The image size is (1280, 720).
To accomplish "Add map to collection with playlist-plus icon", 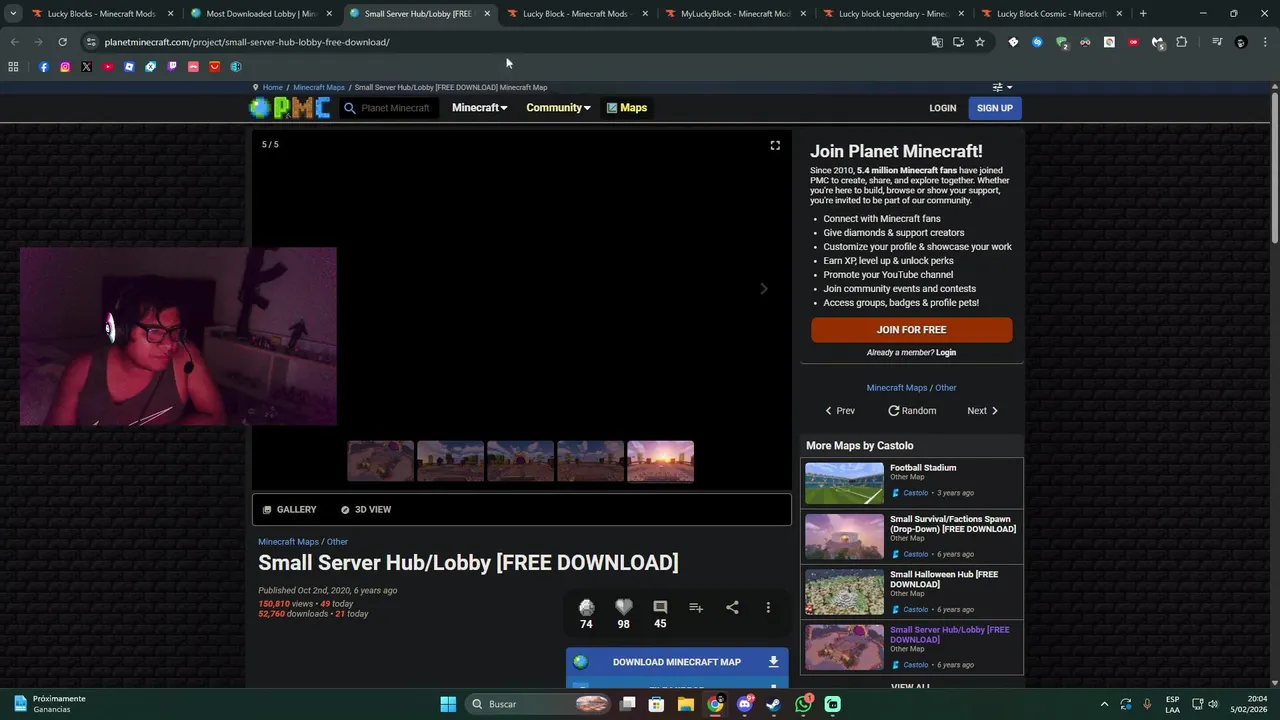I will click(696, 607).
